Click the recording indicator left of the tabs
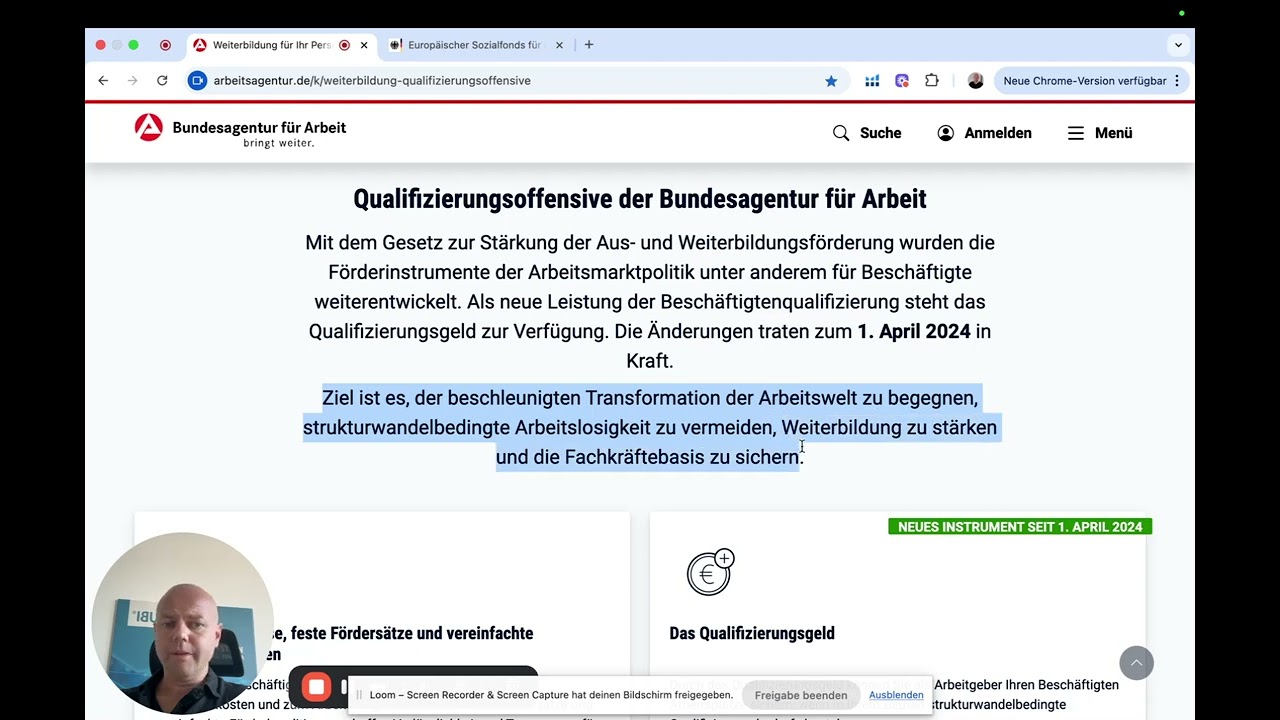 click(166, 45)
